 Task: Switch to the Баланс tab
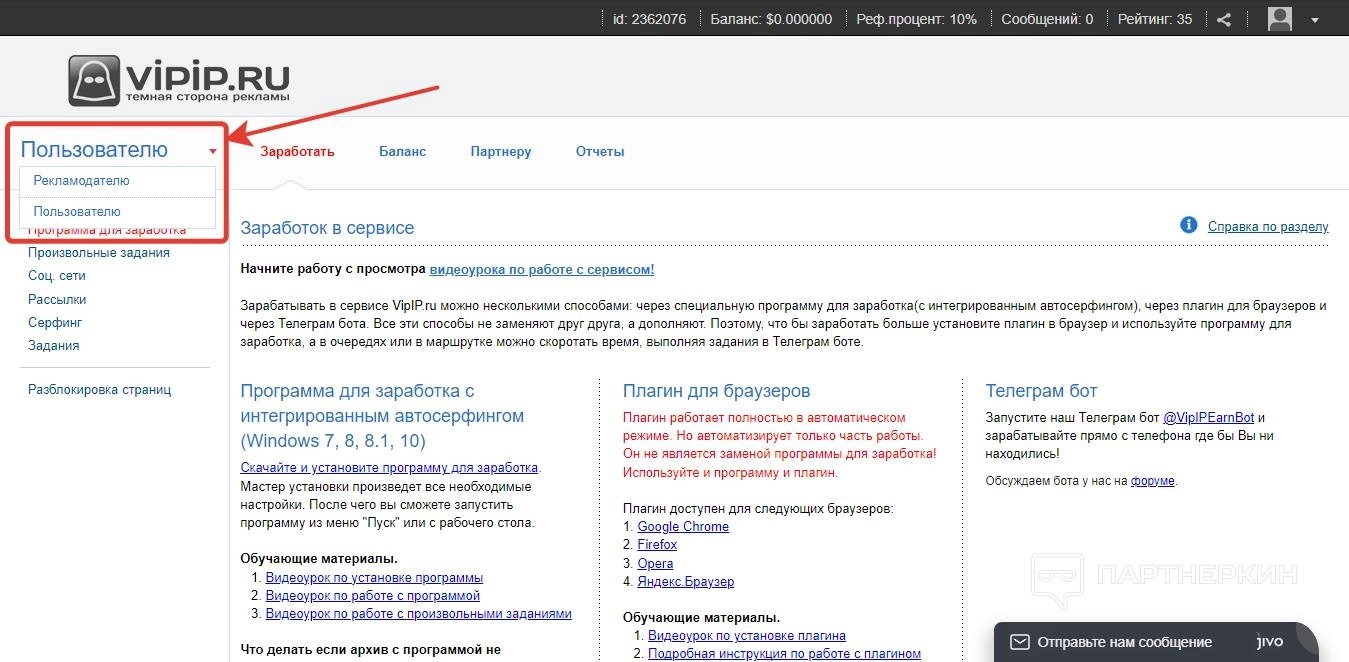coord(402,152)
